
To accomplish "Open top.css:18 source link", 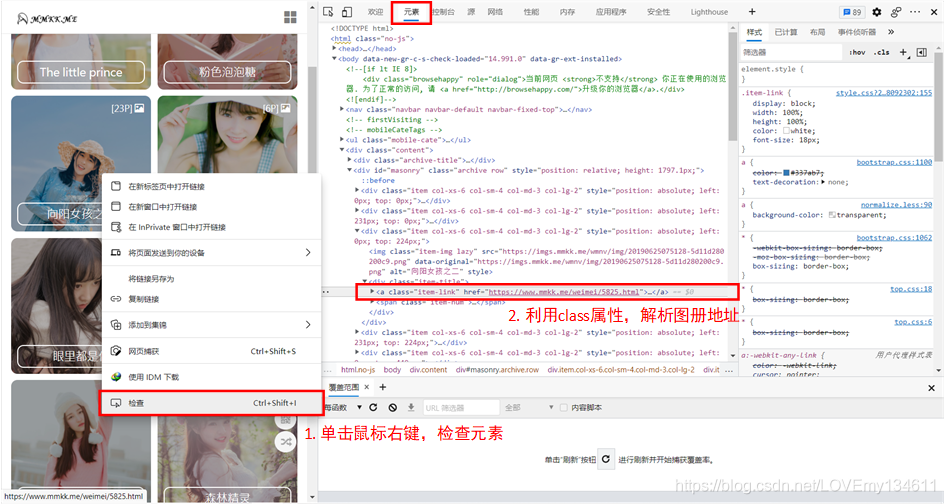I will 911,289.
